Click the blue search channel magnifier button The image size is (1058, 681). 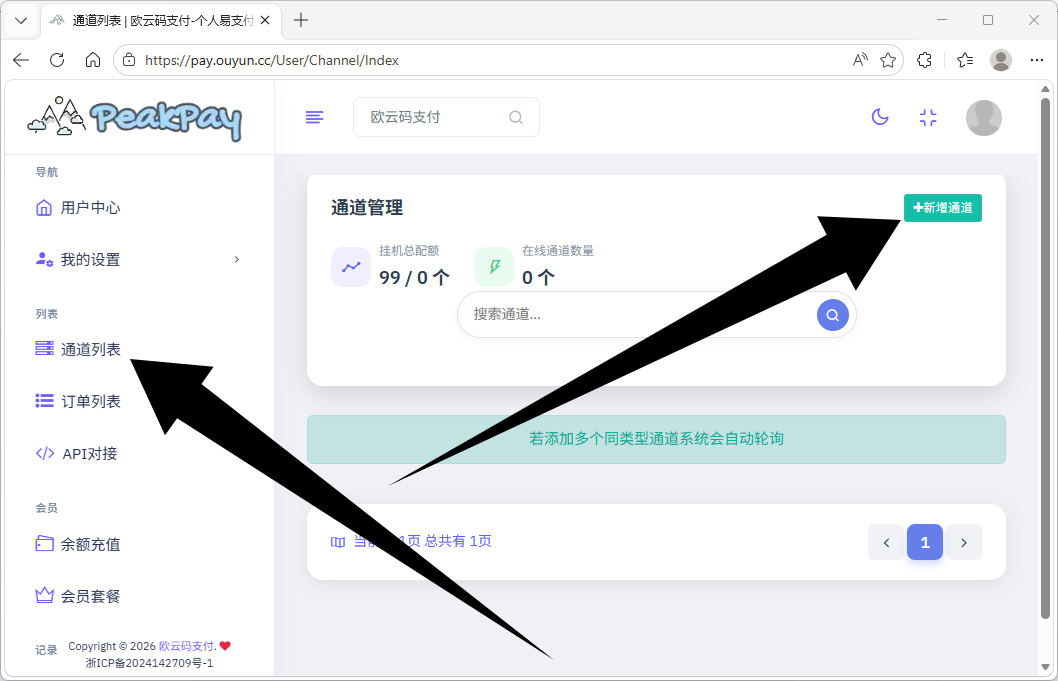(x=832, y=315)
